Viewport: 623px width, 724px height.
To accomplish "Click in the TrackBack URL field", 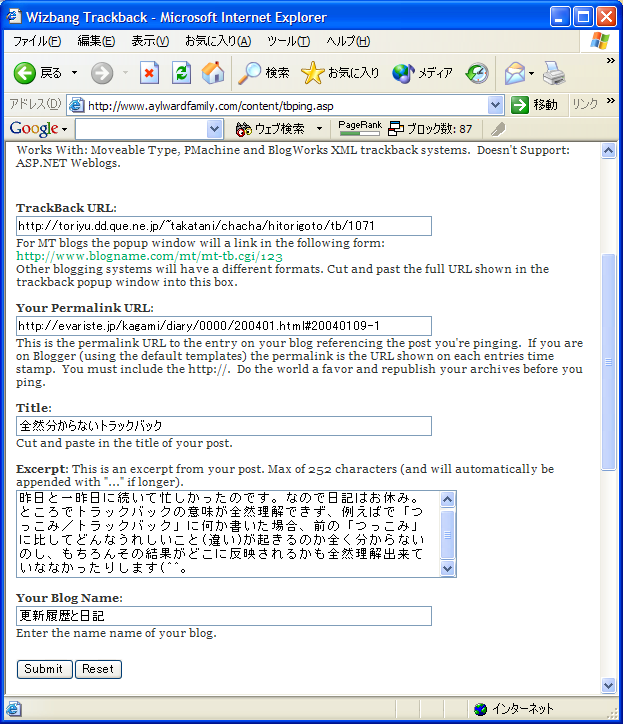I will click(224, 226).
